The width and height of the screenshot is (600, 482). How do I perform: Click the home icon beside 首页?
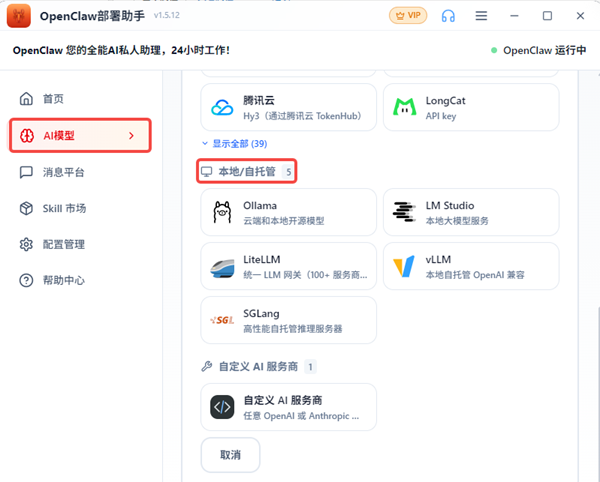coord(26,99)
